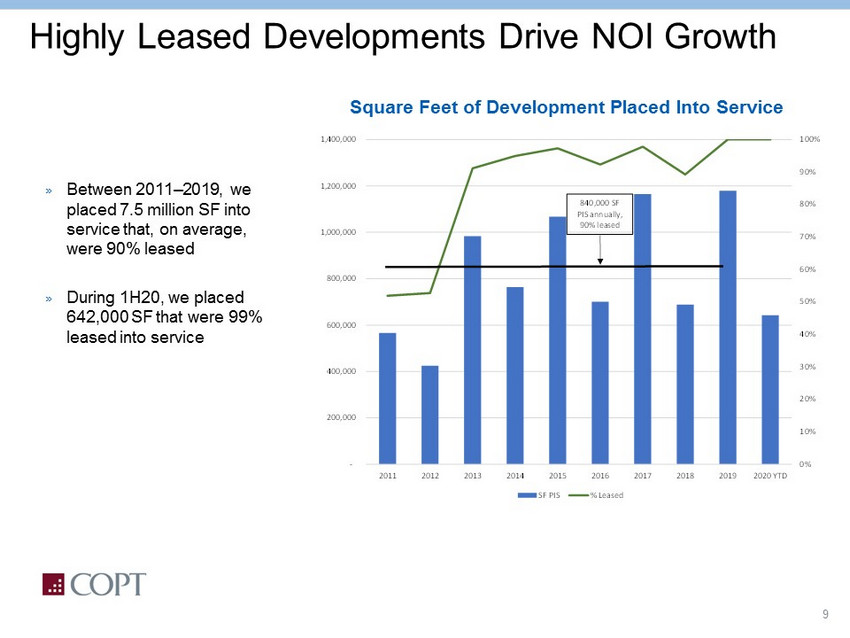This screenshot has height=638, width=850.
Task: Click the 2015 x-axis label
Action: coord(558,477)
